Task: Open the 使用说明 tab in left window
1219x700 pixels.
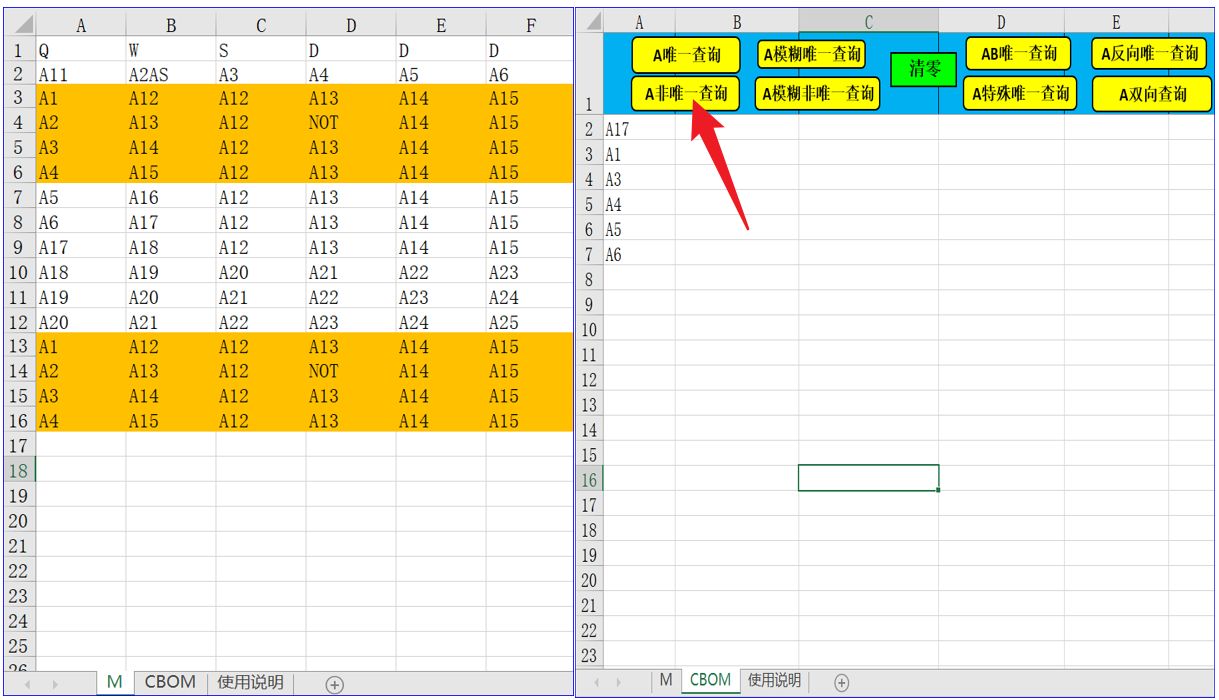Action: coord(250,682)
